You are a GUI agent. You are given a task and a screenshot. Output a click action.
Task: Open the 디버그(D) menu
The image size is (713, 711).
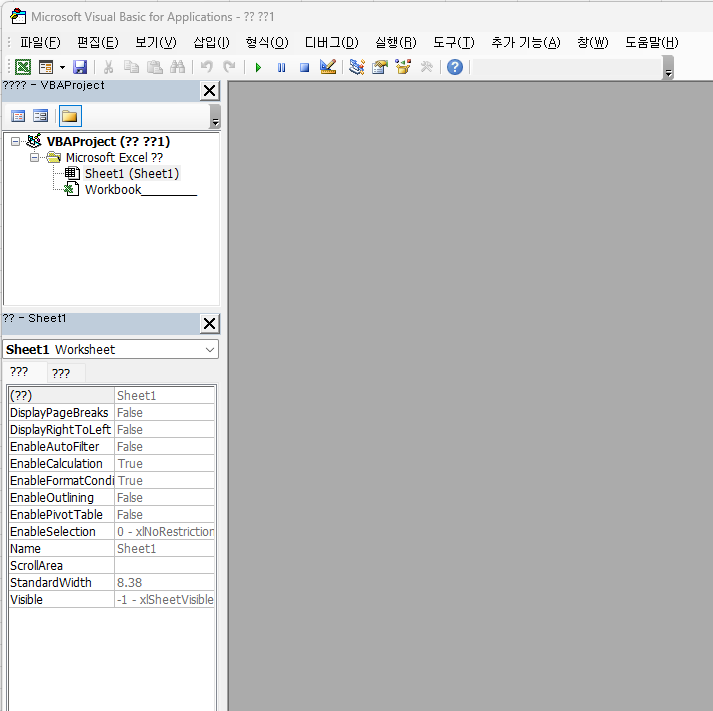[331, 43]
